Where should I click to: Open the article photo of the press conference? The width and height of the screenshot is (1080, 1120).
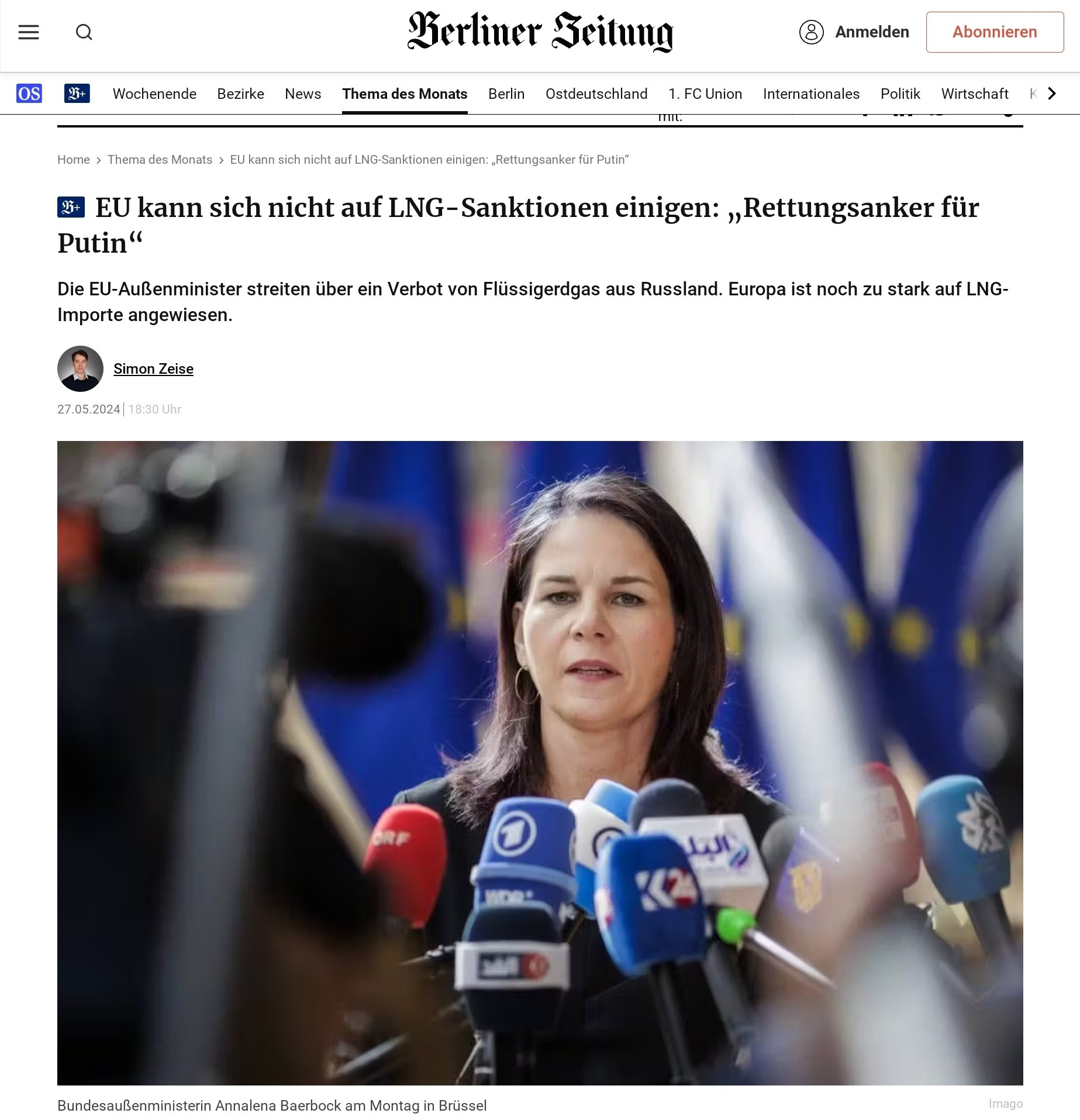click(x=540, y=763)
